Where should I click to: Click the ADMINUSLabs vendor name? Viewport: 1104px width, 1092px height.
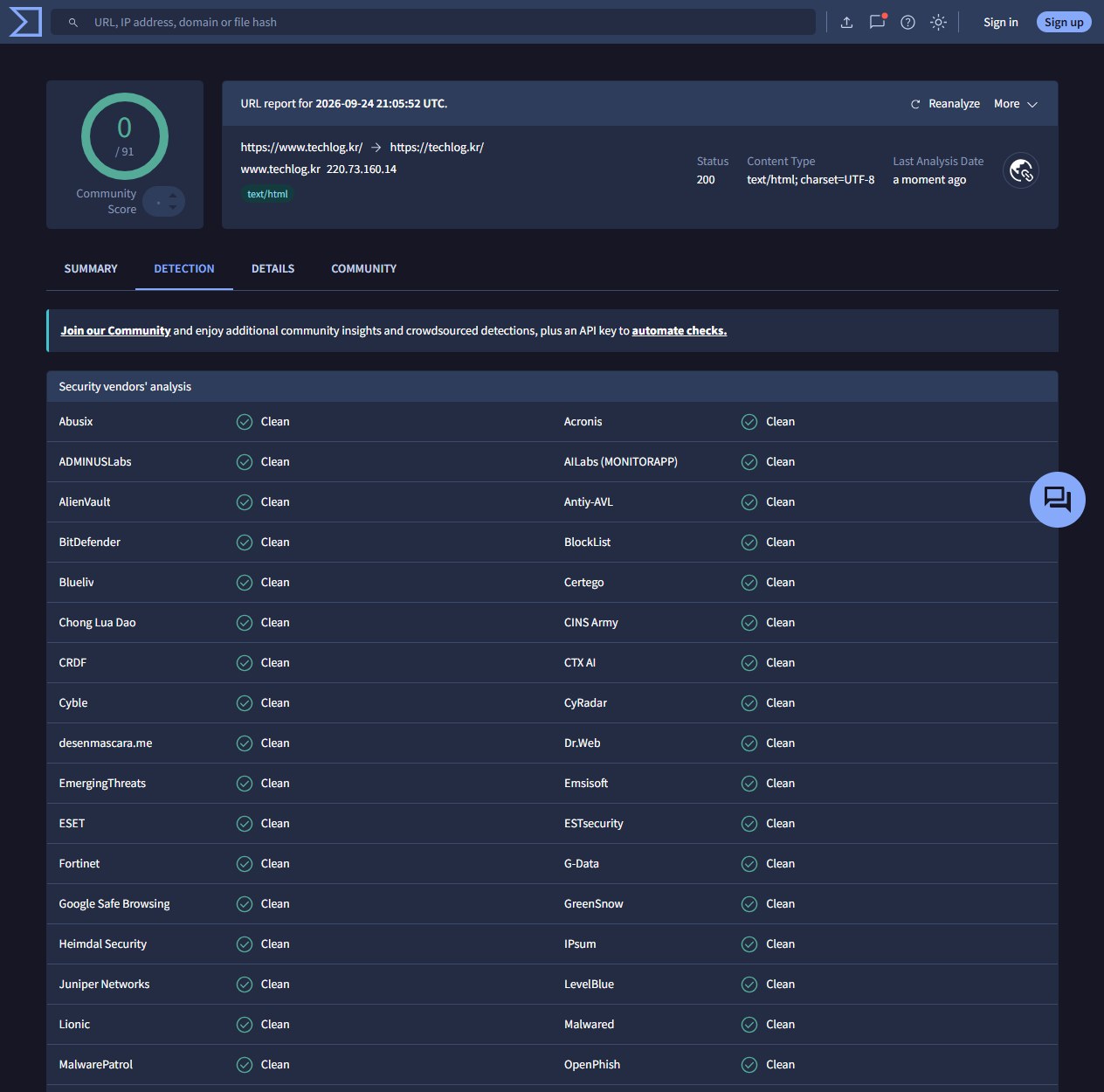point(95,462)
